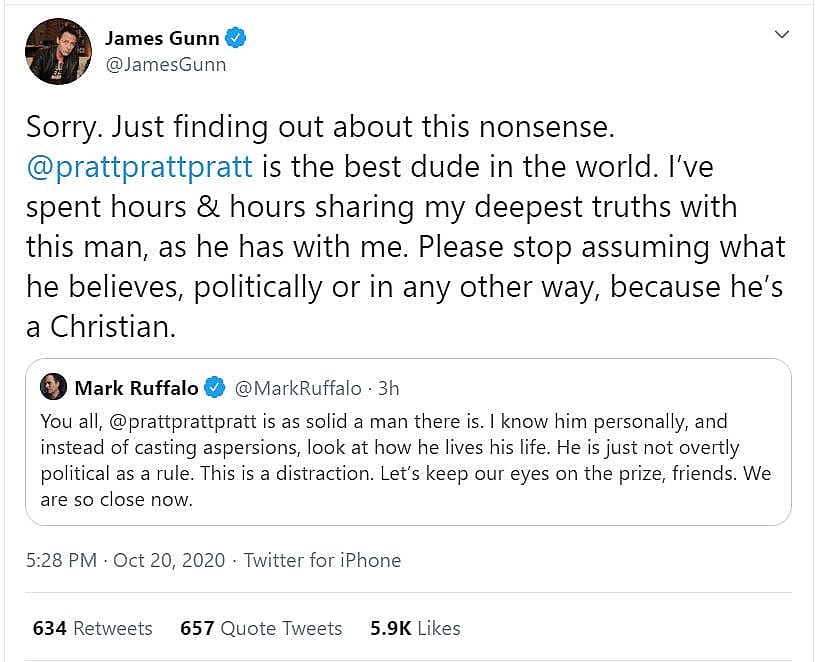Open the James Gunn display name link
The width and height of the screenshot is (823, 662).
(x=161, y=38)
